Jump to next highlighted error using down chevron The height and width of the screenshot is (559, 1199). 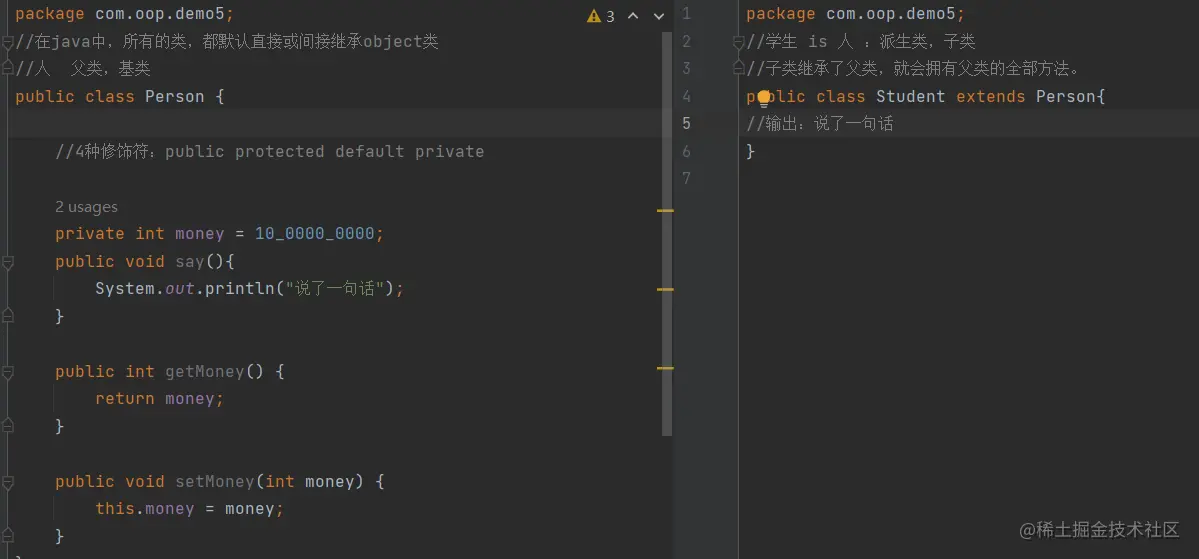click(x=658, y=16)
